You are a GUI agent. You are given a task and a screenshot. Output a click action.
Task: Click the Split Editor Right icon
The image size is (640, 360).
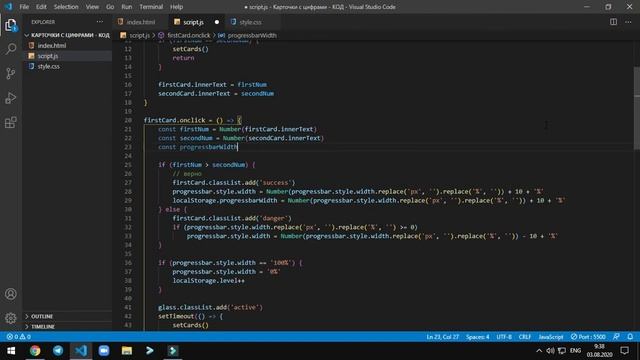click(613, 22)
